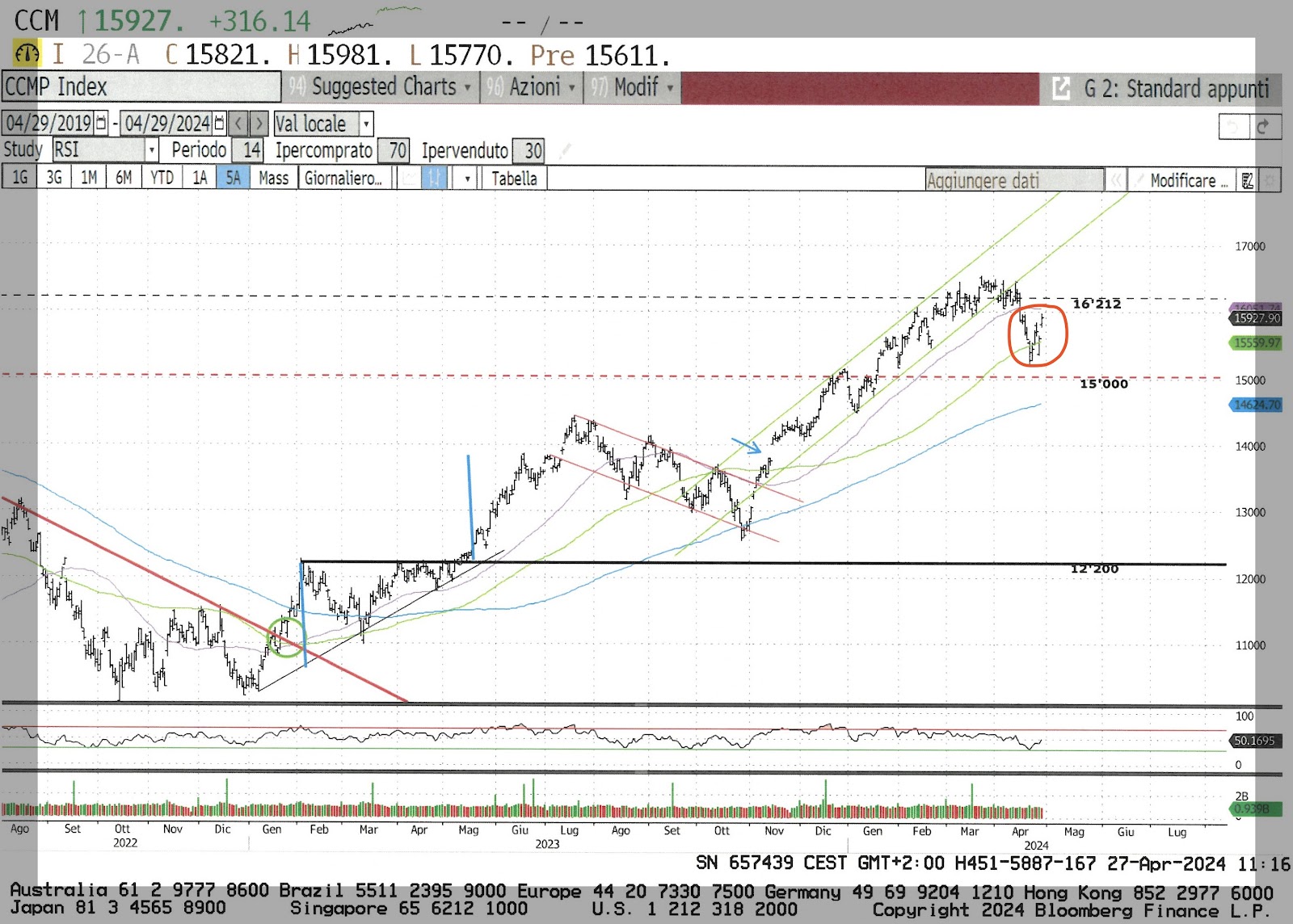
Task: Click the blue 14624.70 axis label
Action: pyautogui.click(x=1256, y=405)
